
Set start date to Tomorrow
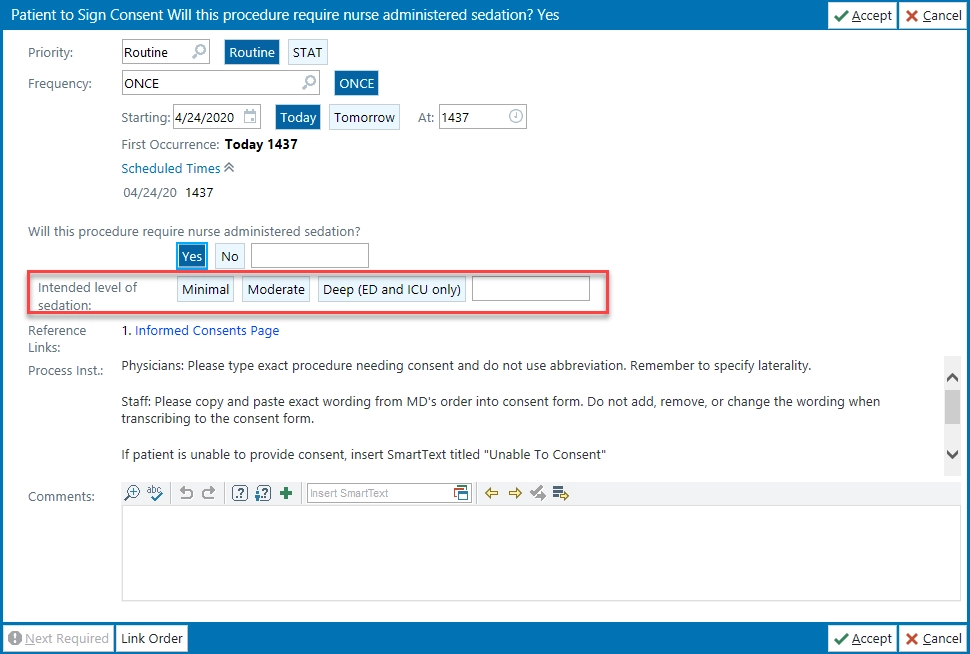364,117
